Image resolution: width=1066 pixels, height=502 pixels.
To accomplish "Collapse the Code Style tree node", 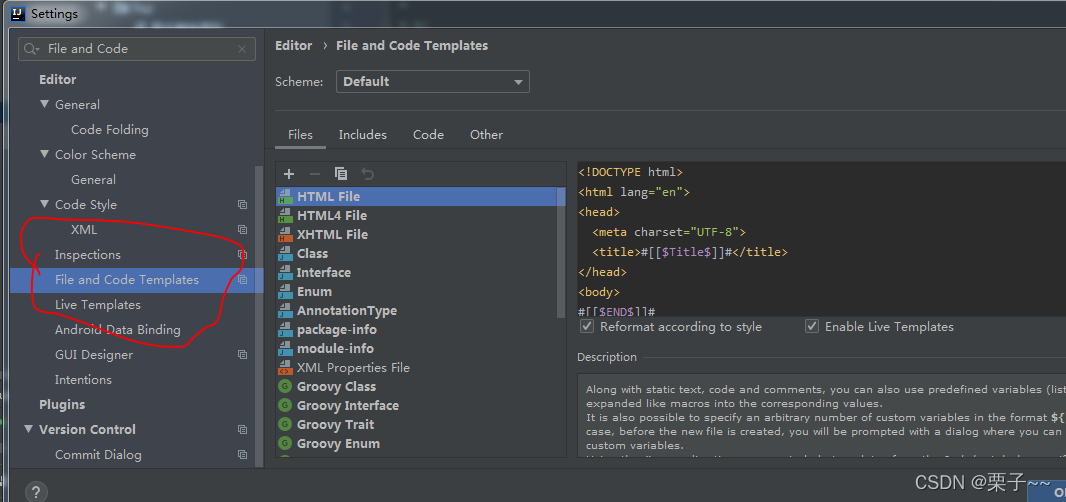I will (45, 204).
